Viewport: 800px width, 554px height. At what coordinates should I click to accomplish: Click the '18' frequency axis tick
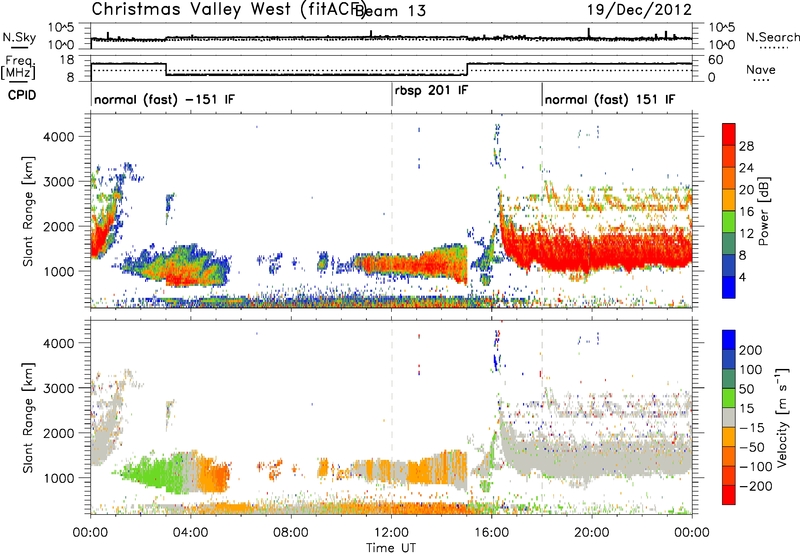click(x=66, y=60)
